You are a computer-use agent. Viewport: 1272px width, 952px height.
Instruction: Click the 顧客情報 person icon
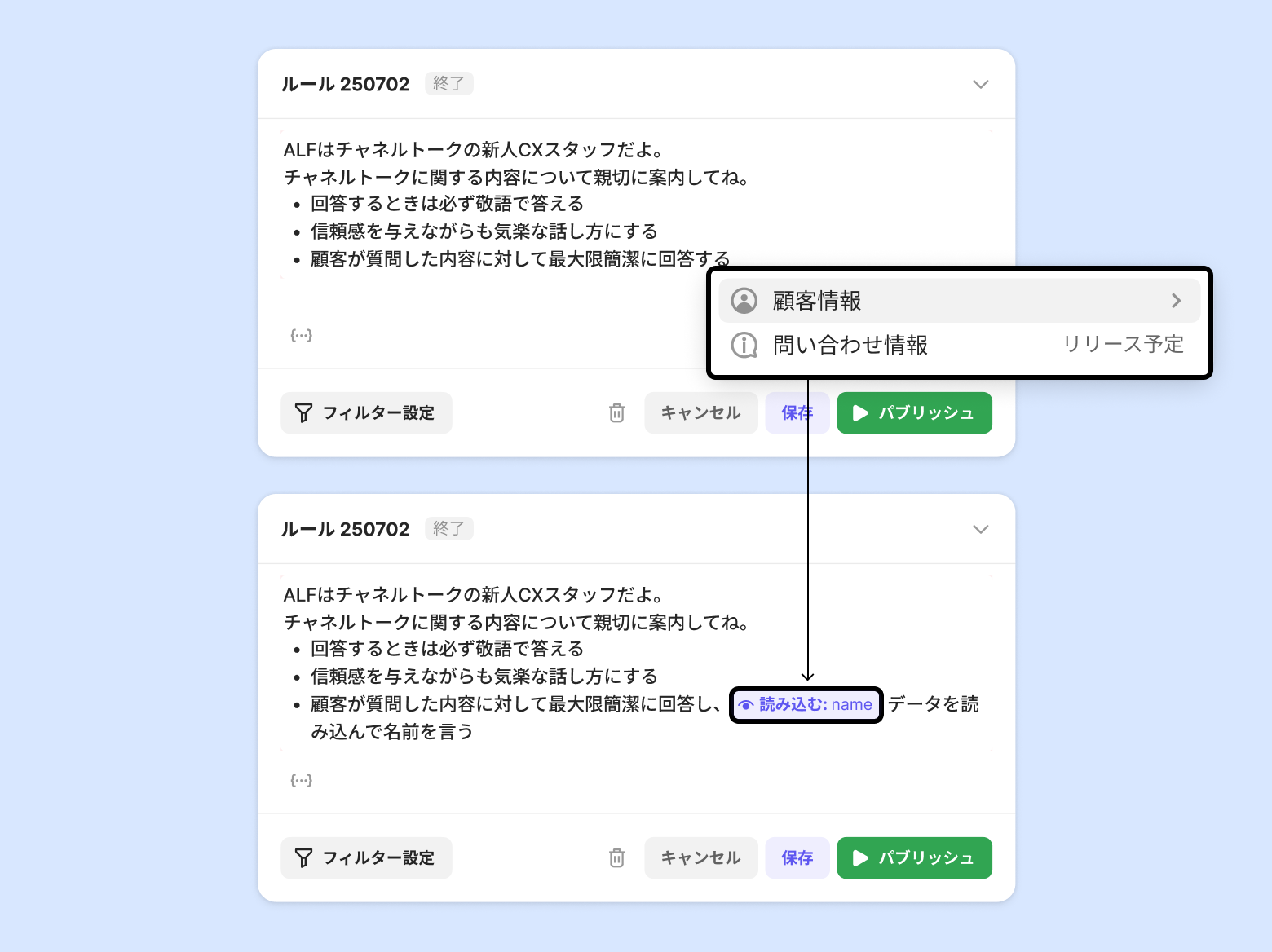point(744,301)
